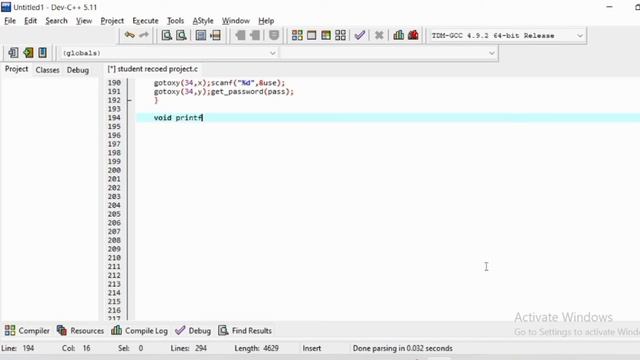The height and width of the screenshot is (360, 640).
Task: Click line number 210 in gutter
Action: click(x=114, y=258)
